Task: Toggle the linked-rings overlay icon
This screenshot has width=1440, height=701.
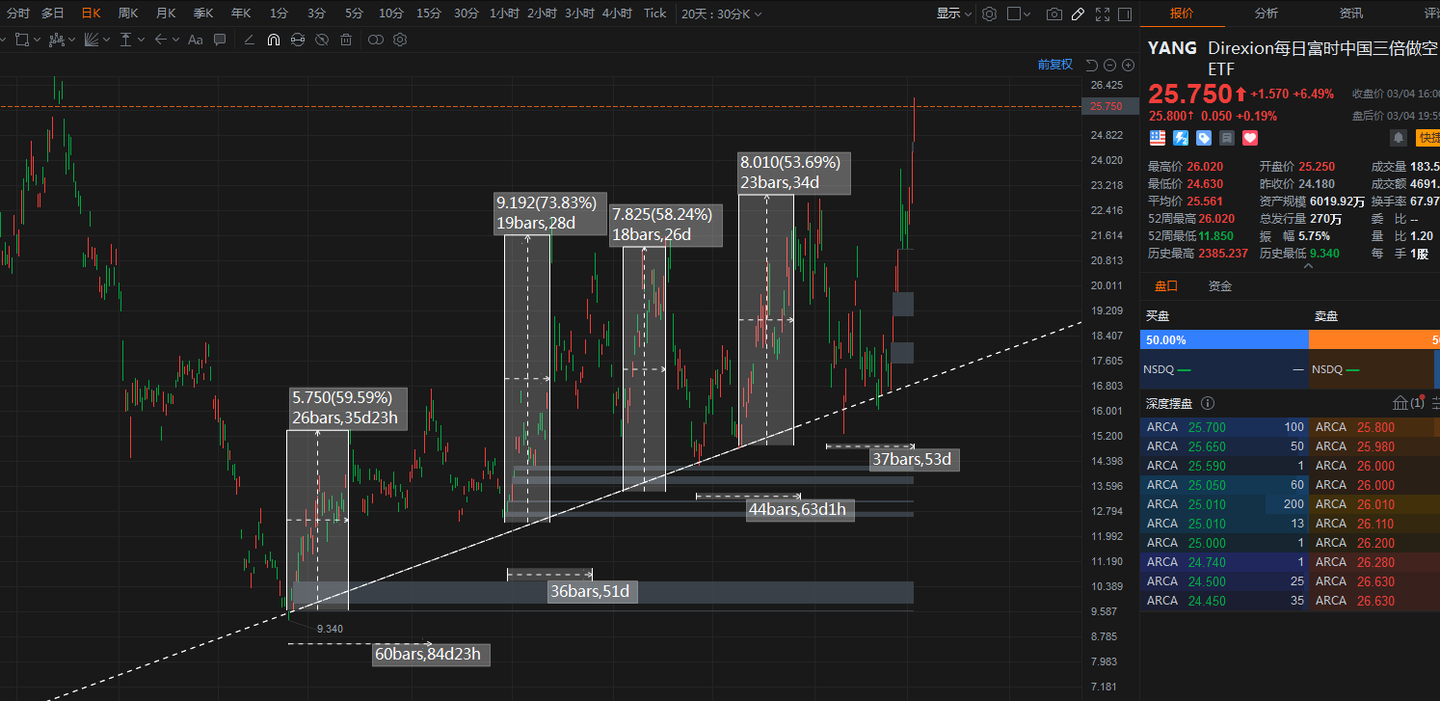Action: tap(376, 40)
